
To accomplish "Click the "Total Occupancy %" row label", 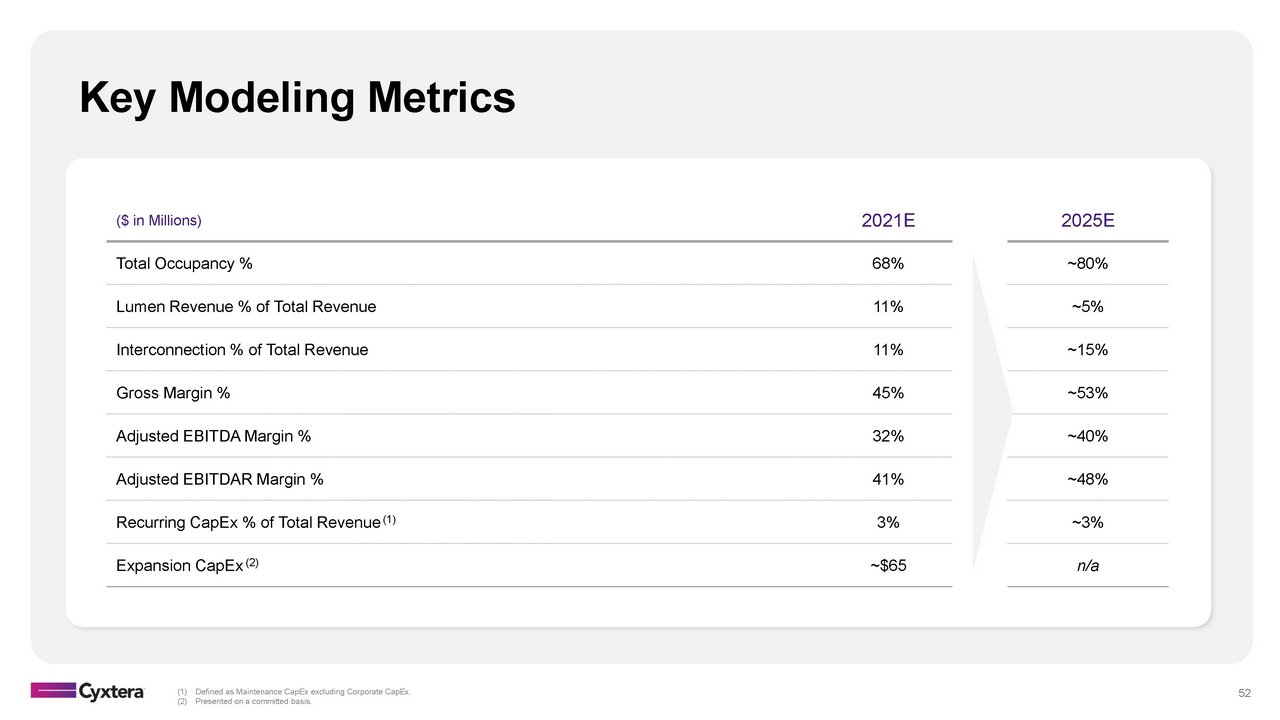I will point(184,264).
